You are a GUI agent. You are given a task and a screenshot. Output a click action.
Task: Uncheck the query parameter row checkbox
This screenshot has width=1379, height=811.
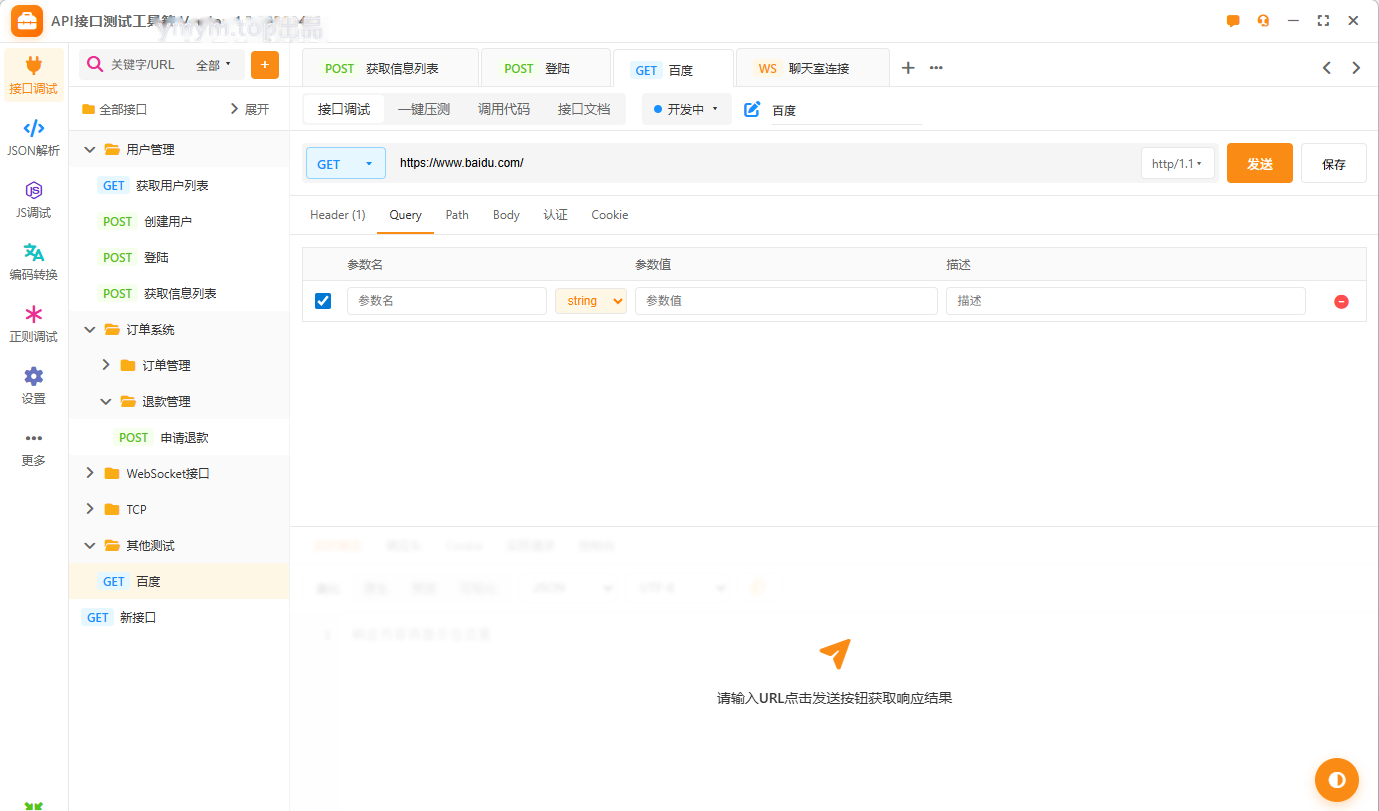pyautogui.click(x=323, y=301)
